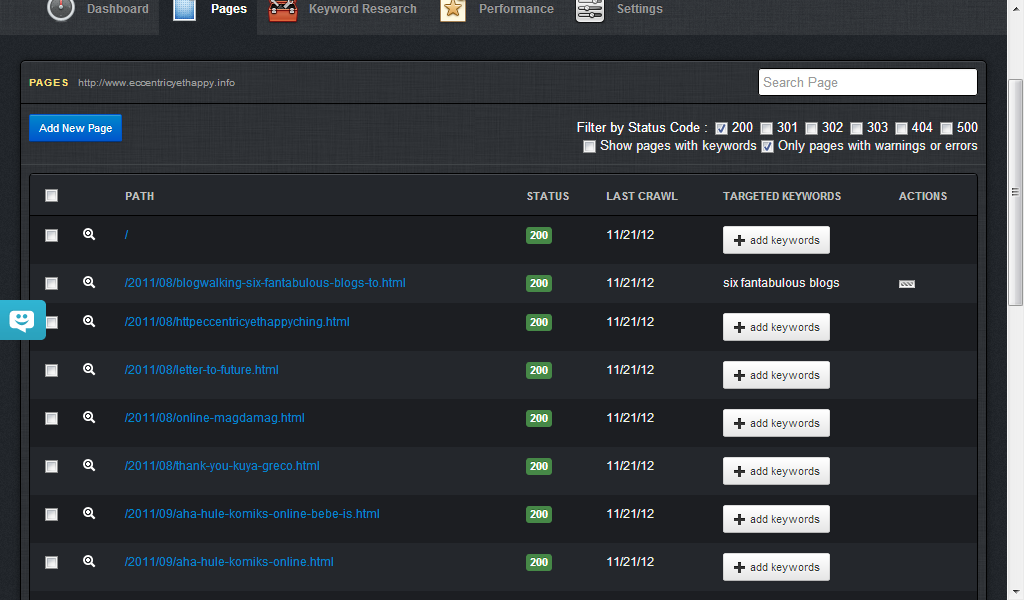Image resolution: width=1024 pixels, height=600 pixels.
Task: Click magnifier for aha-hule-komiks-online.html row
Action: pyautogui.click(x=89, y=561)
